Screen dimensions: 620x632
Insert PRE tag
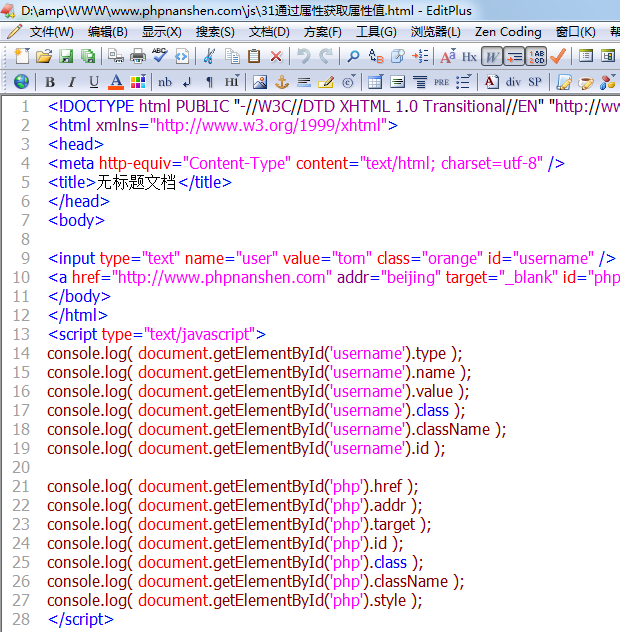pos(441,82)
